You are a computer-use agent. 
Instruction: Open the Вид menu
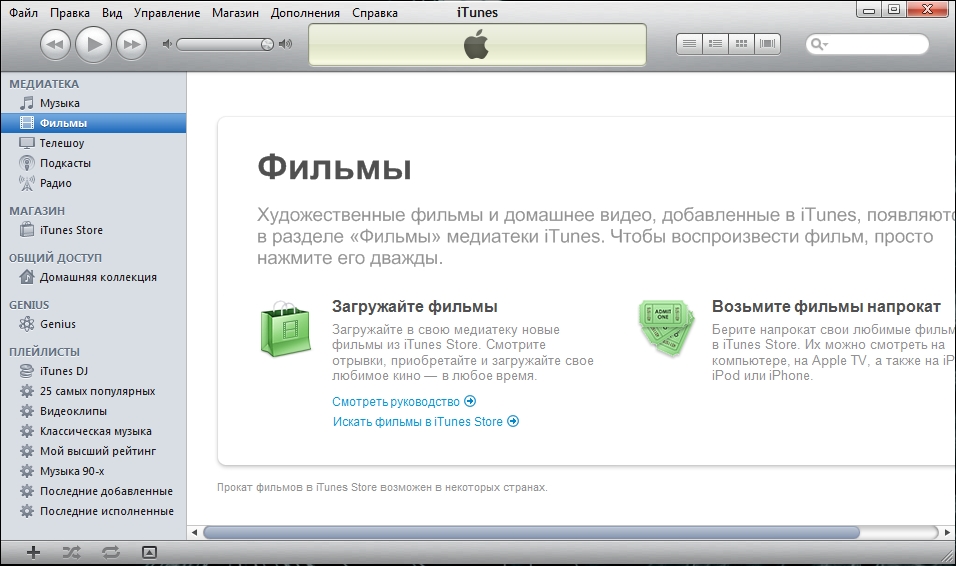coord(112,13)
